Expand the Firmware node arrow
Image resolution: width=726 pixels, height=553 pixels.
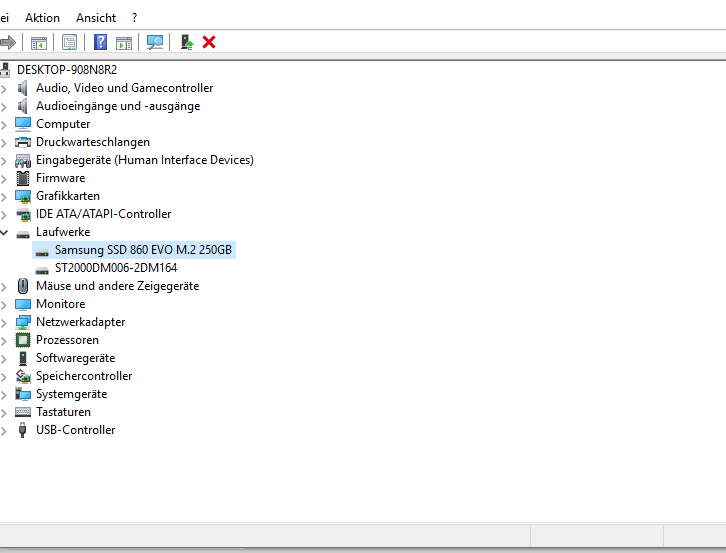(x=4, y=179)
